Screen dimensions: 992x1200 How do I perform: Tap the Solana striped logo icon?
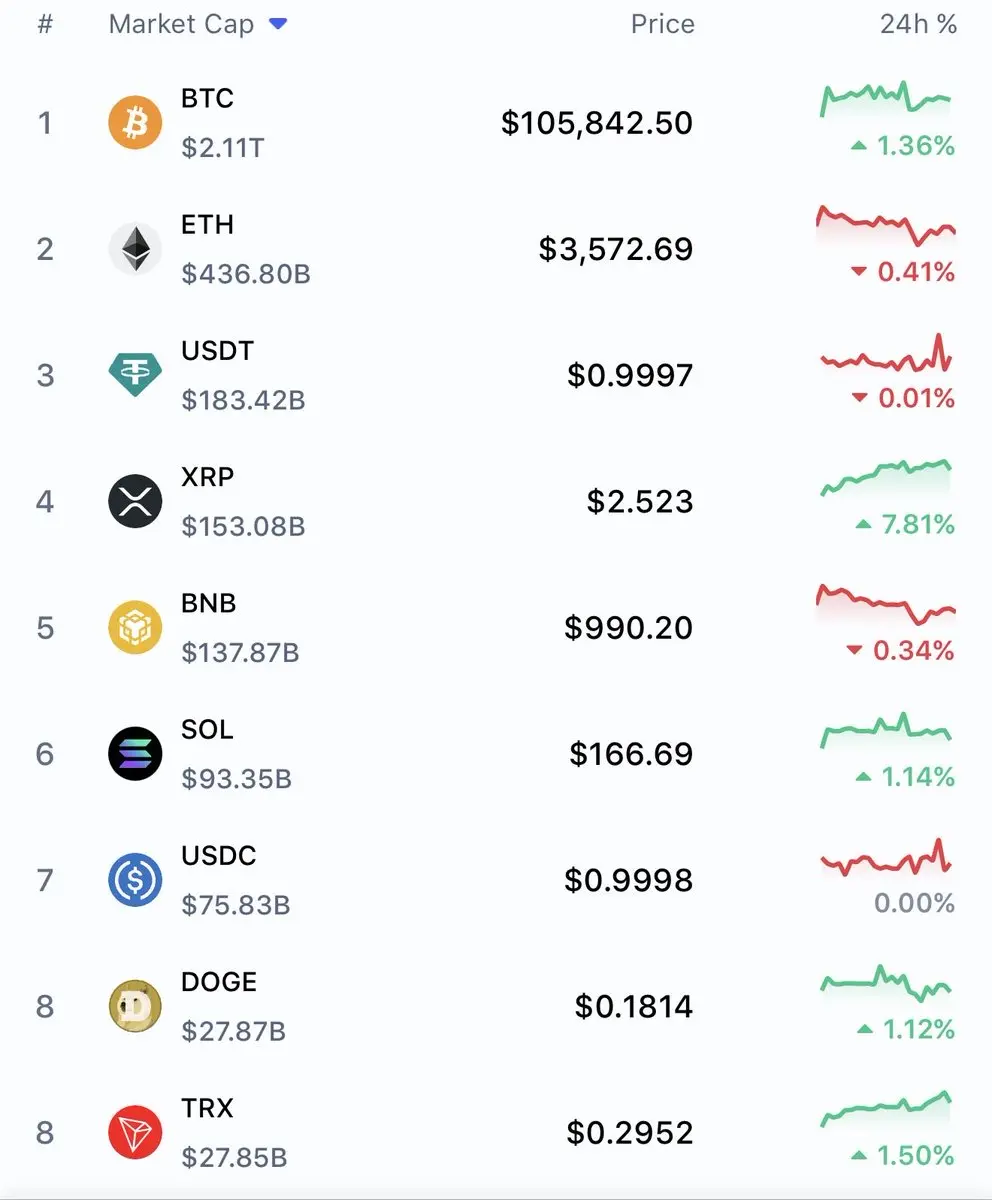tap(135, 753)
